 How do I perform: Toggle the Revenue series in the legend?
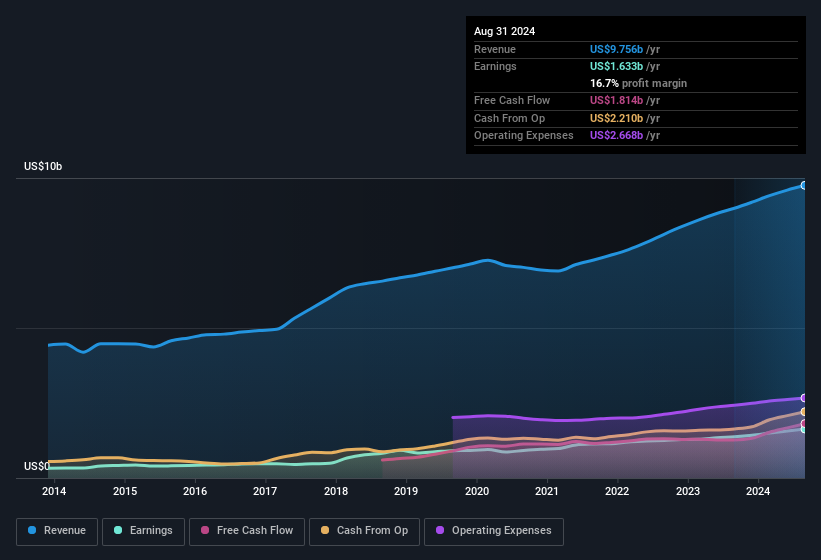[x=57, y=530]
